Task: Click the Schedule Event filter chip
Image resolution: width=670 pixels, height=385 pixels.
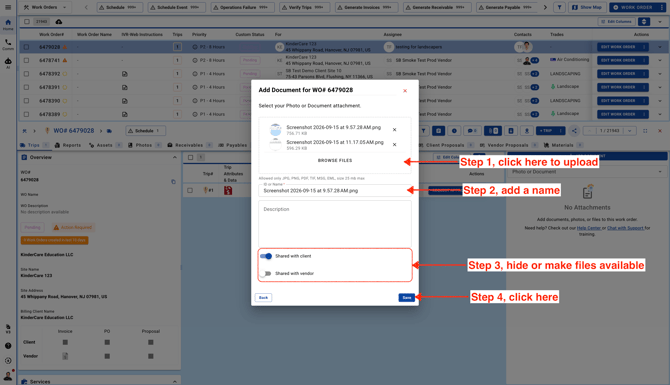Action: pos(176,7)
